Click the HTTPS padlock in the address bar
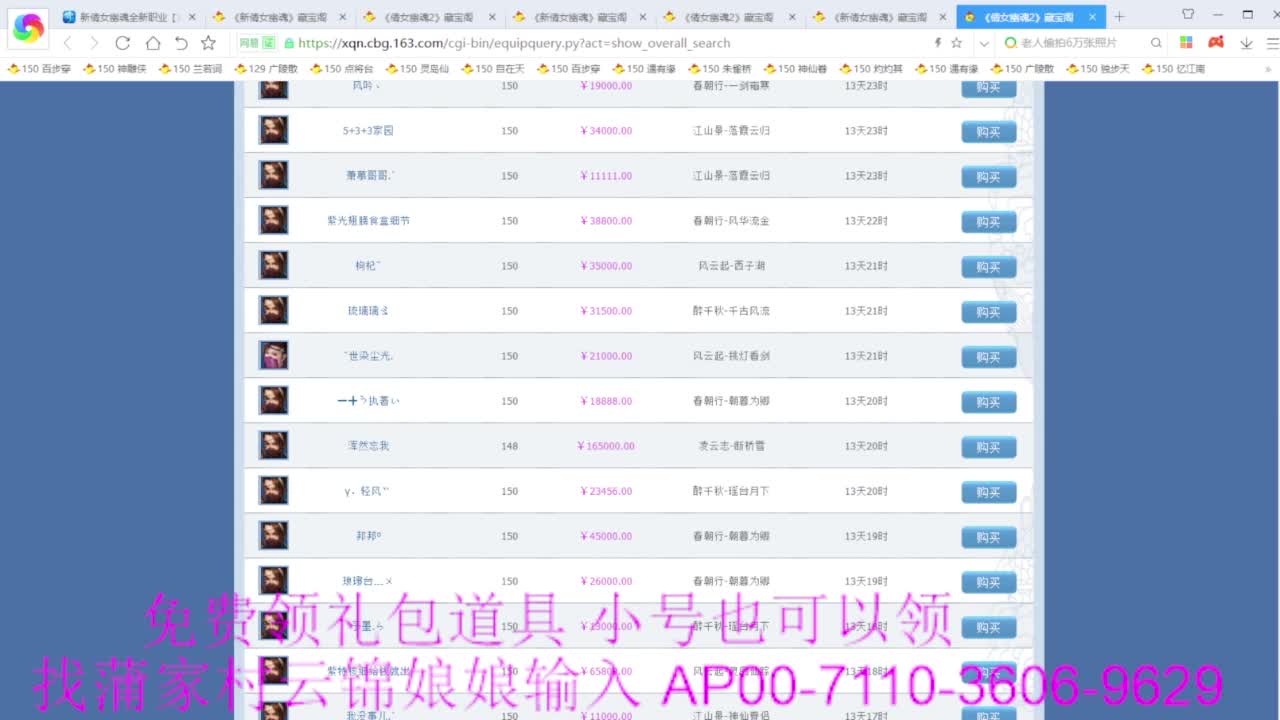1280x720 pixels. (289, 44)
